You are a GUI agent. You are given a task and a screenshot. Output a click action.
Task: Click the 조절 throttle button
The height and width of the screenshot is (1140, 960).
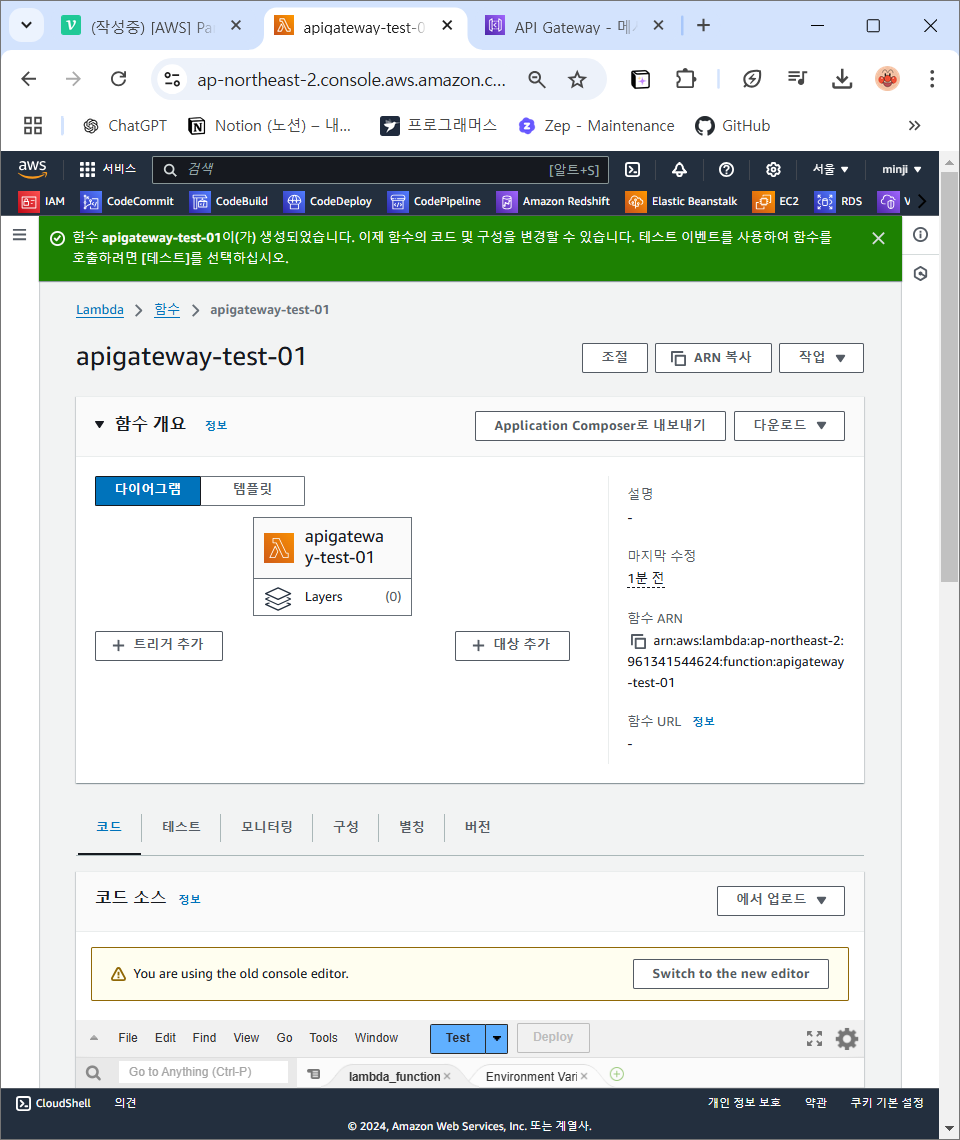(615, 358)
